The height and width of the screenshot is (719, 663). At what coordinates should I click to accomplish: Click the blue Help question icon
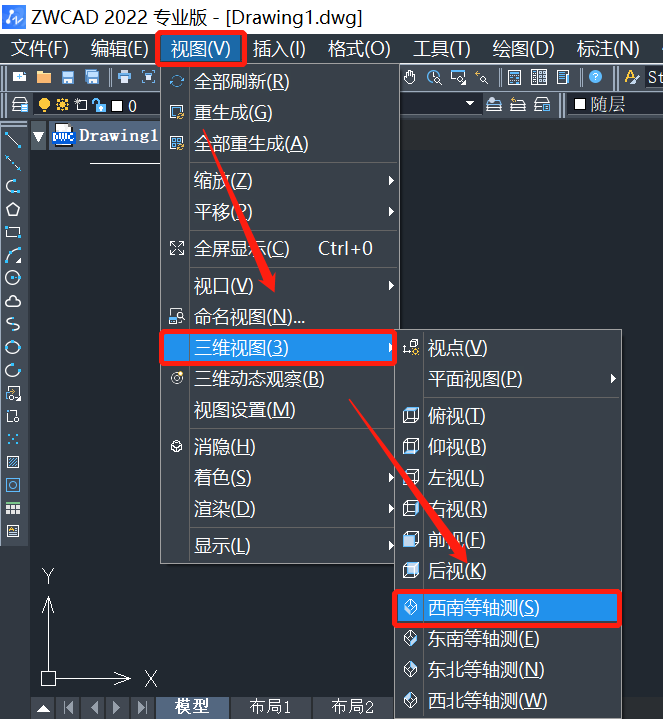click(595, 77)
